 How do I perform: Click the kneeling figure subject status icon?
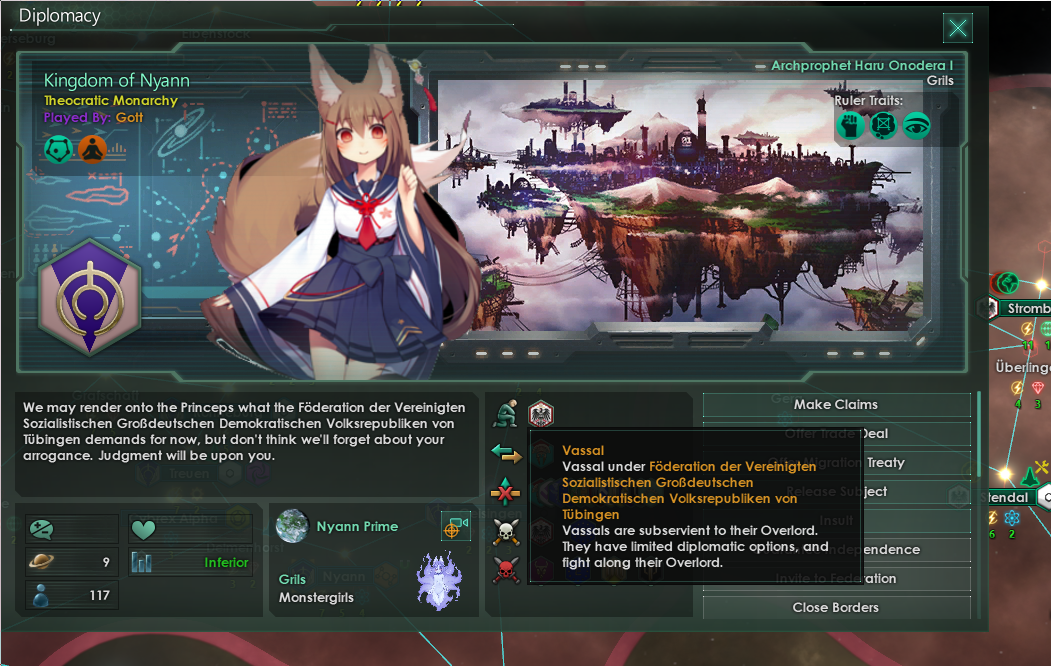(506, 413)
